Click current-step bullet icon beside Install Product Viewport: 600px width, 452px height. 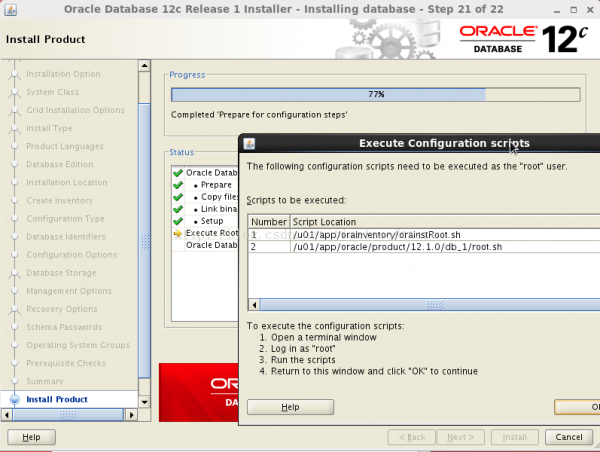[15, 400]
